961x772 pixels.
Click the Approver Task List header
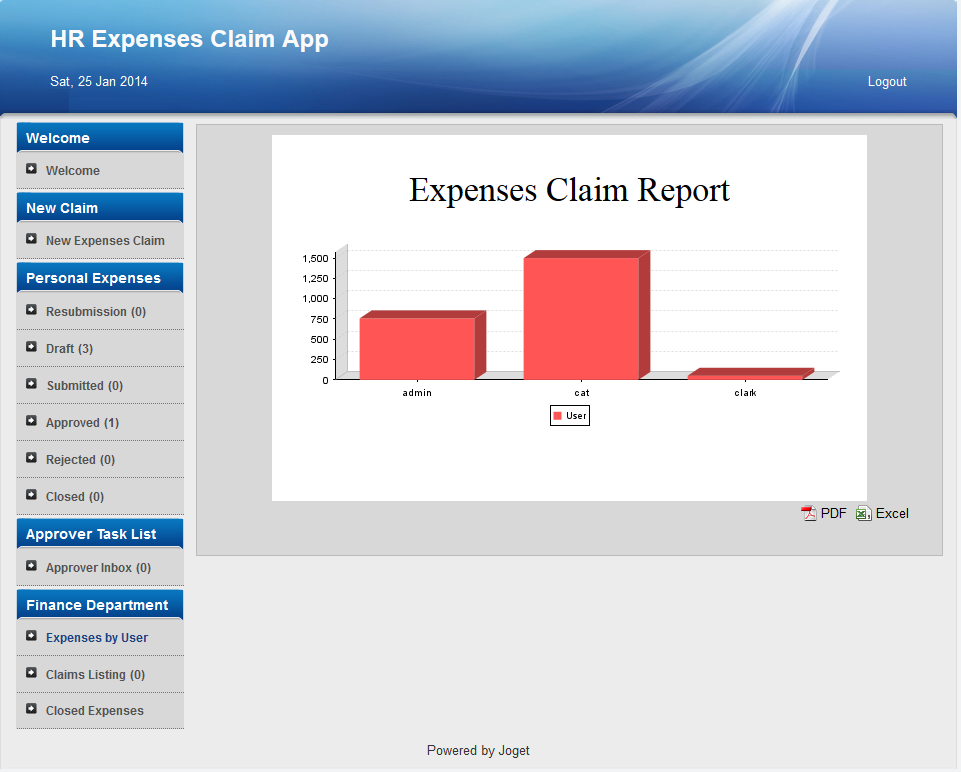(x=100, y=534)
